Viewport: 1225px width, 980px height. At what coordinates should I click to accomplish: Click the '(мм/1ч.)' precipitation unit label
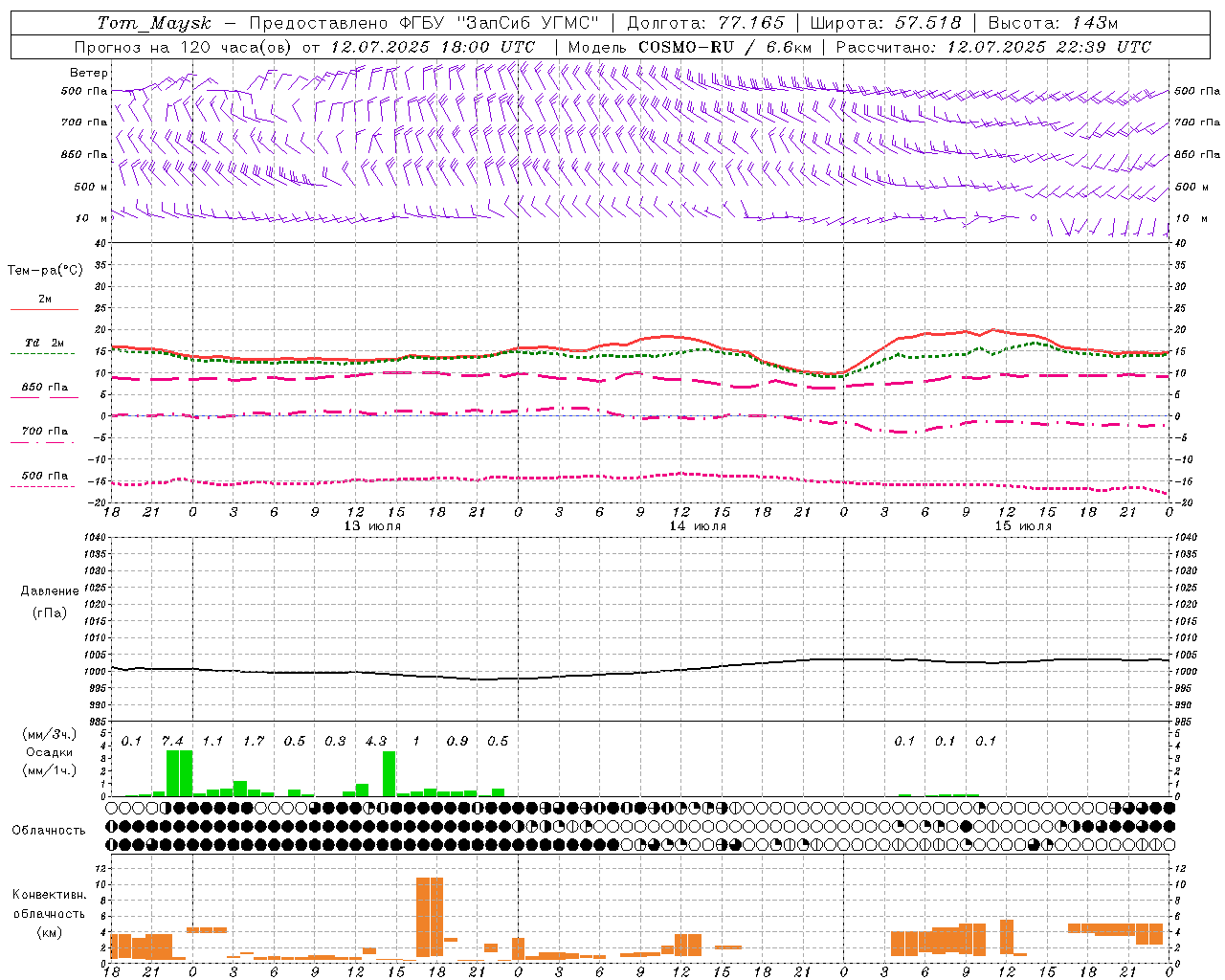50,770
